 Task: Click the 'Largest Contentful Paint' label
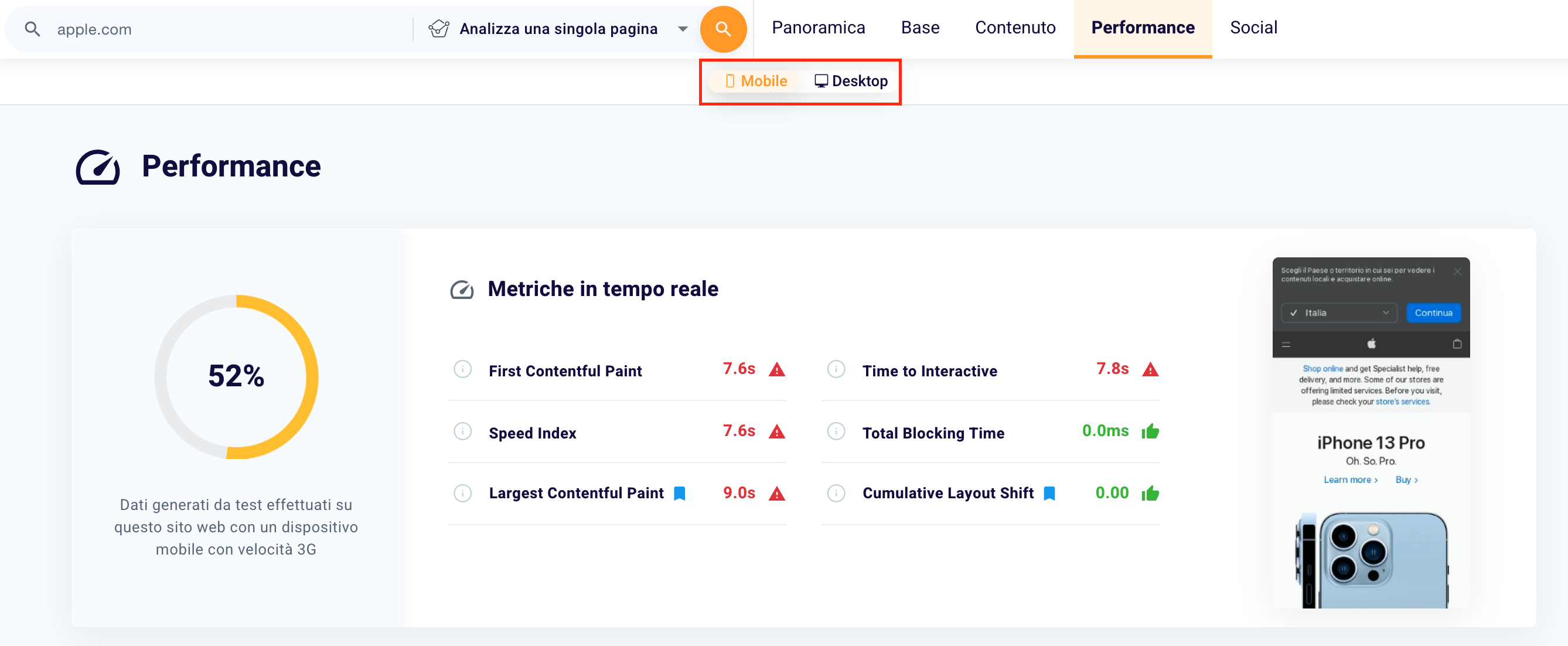pyautogui.click(x=576, y=492)
